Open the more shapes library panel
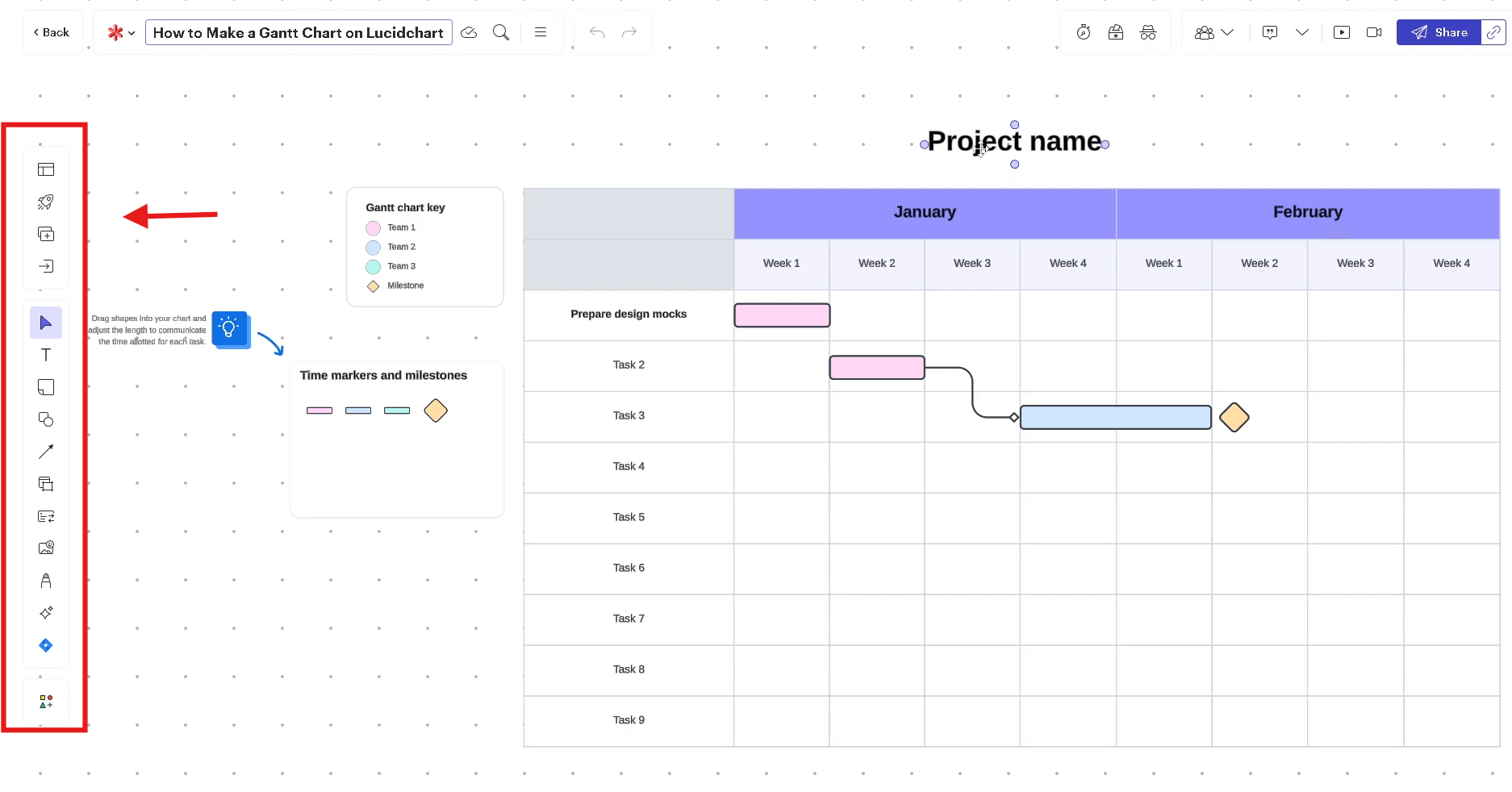 tap(46, 700)
